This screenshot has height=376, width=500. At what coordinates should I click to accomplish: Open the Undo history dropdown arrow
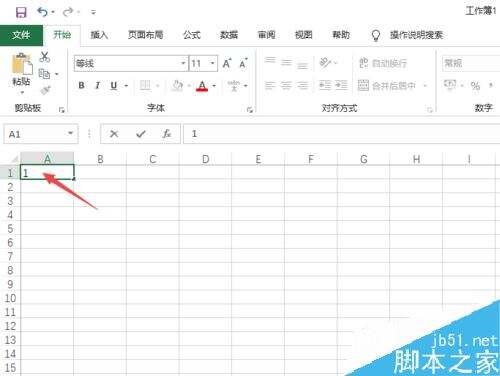click(53, 12)
